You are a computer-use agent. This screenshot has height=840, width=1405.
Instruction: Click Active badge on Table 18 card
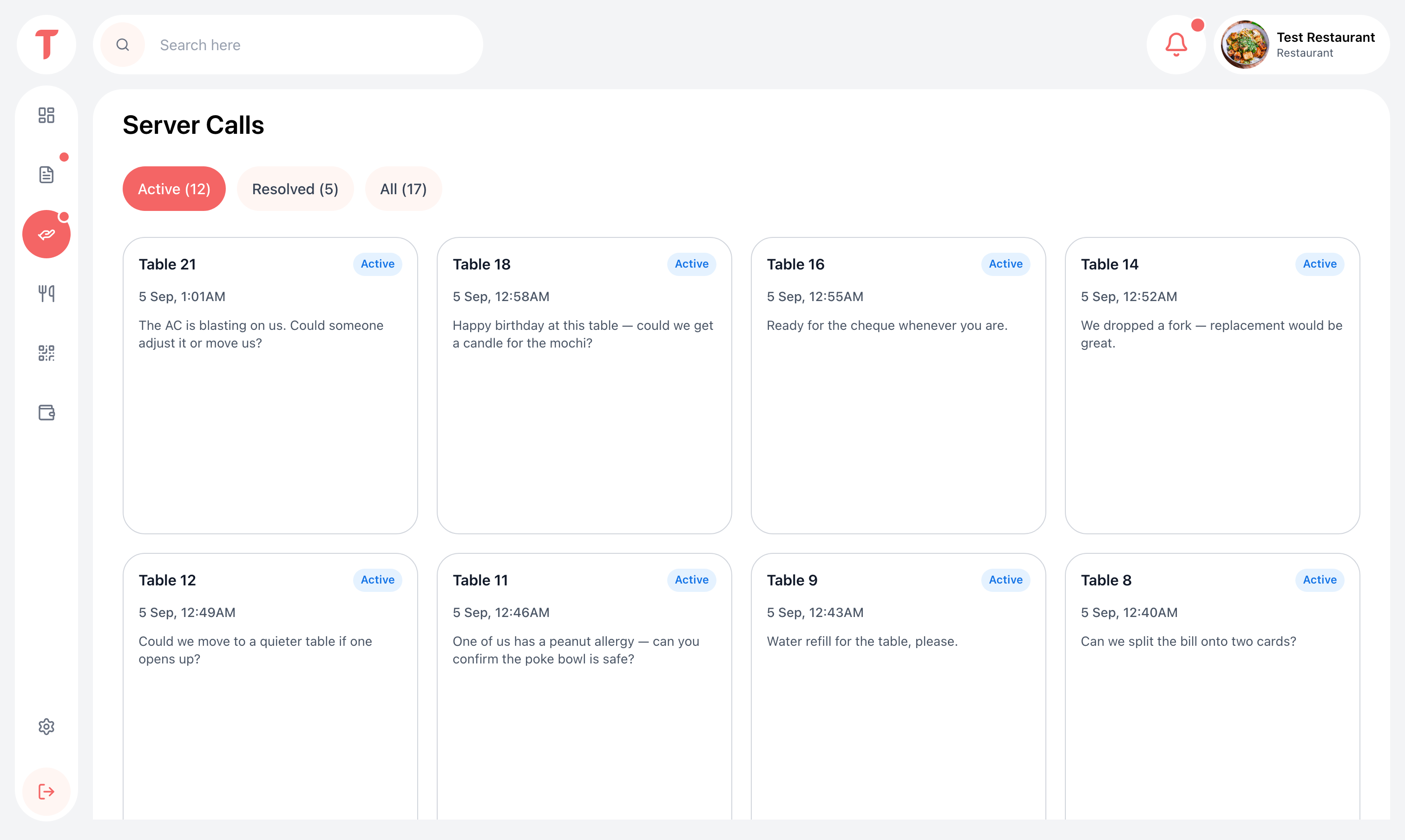click(x=692, y=264)
